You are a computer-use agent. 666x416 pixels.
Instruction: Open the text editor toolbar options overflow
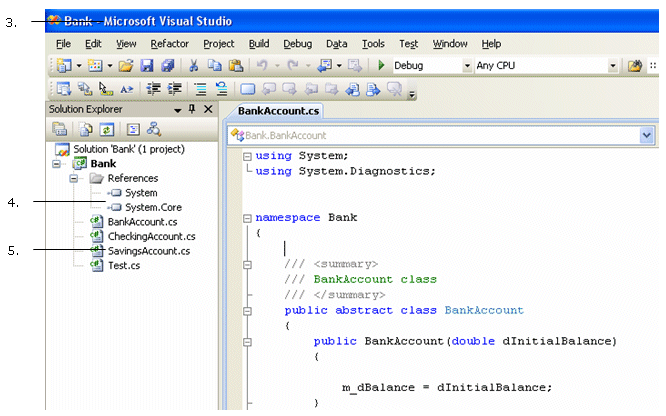coord(412,94)
